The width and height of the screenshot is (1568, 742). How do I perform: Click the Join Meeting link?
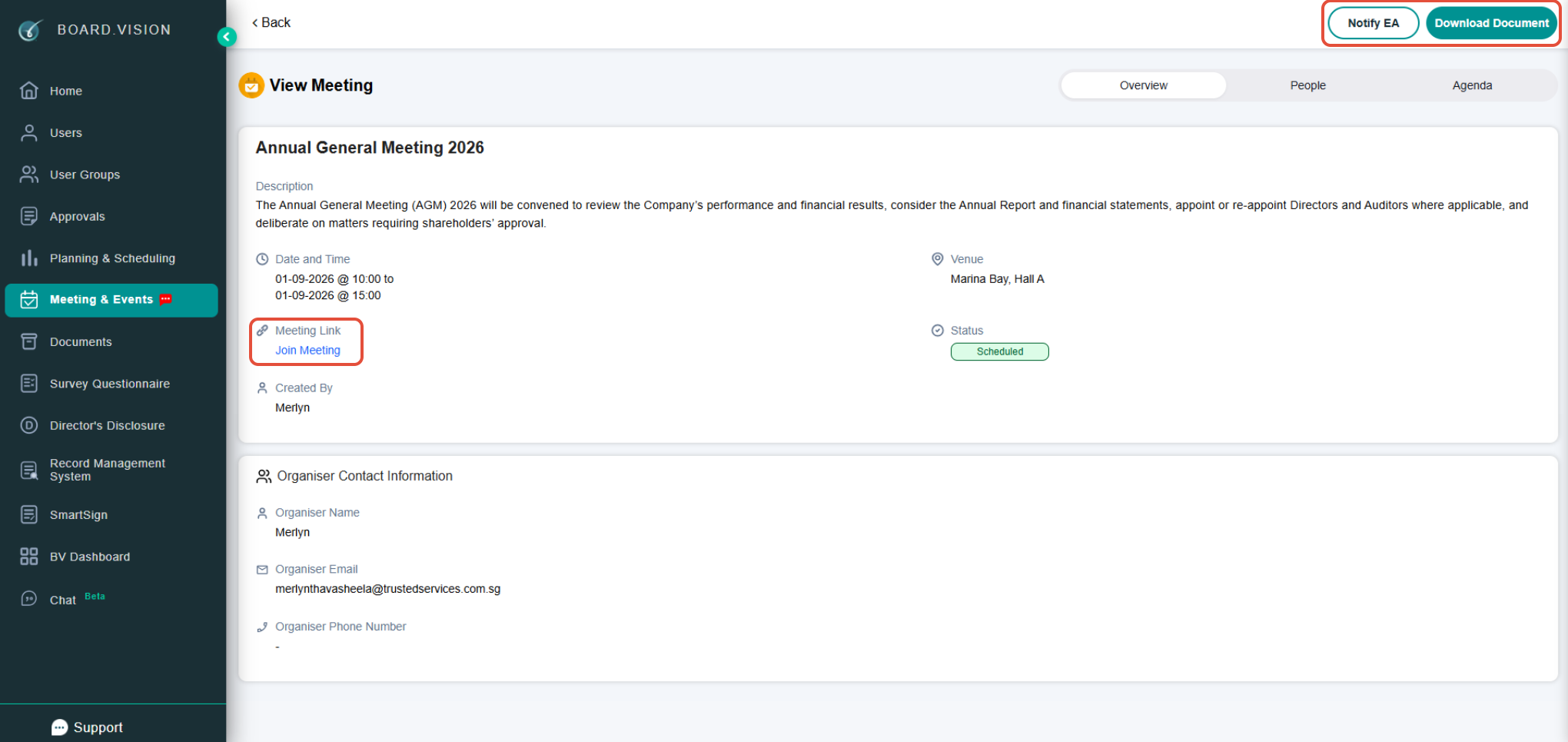pyautogui.click(x=307, y=351)
